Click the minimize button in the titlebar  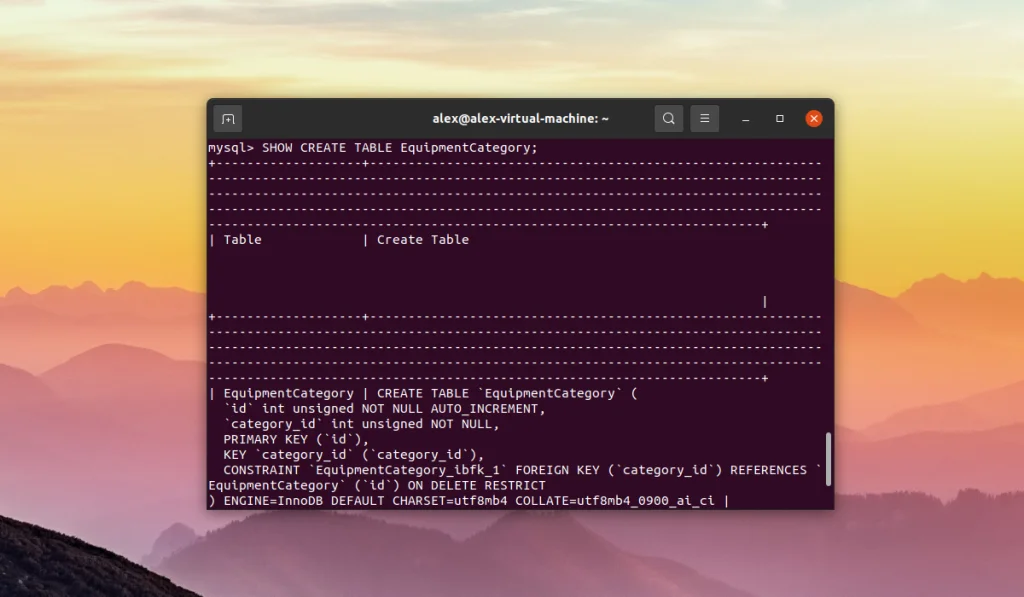click(745, 118)
